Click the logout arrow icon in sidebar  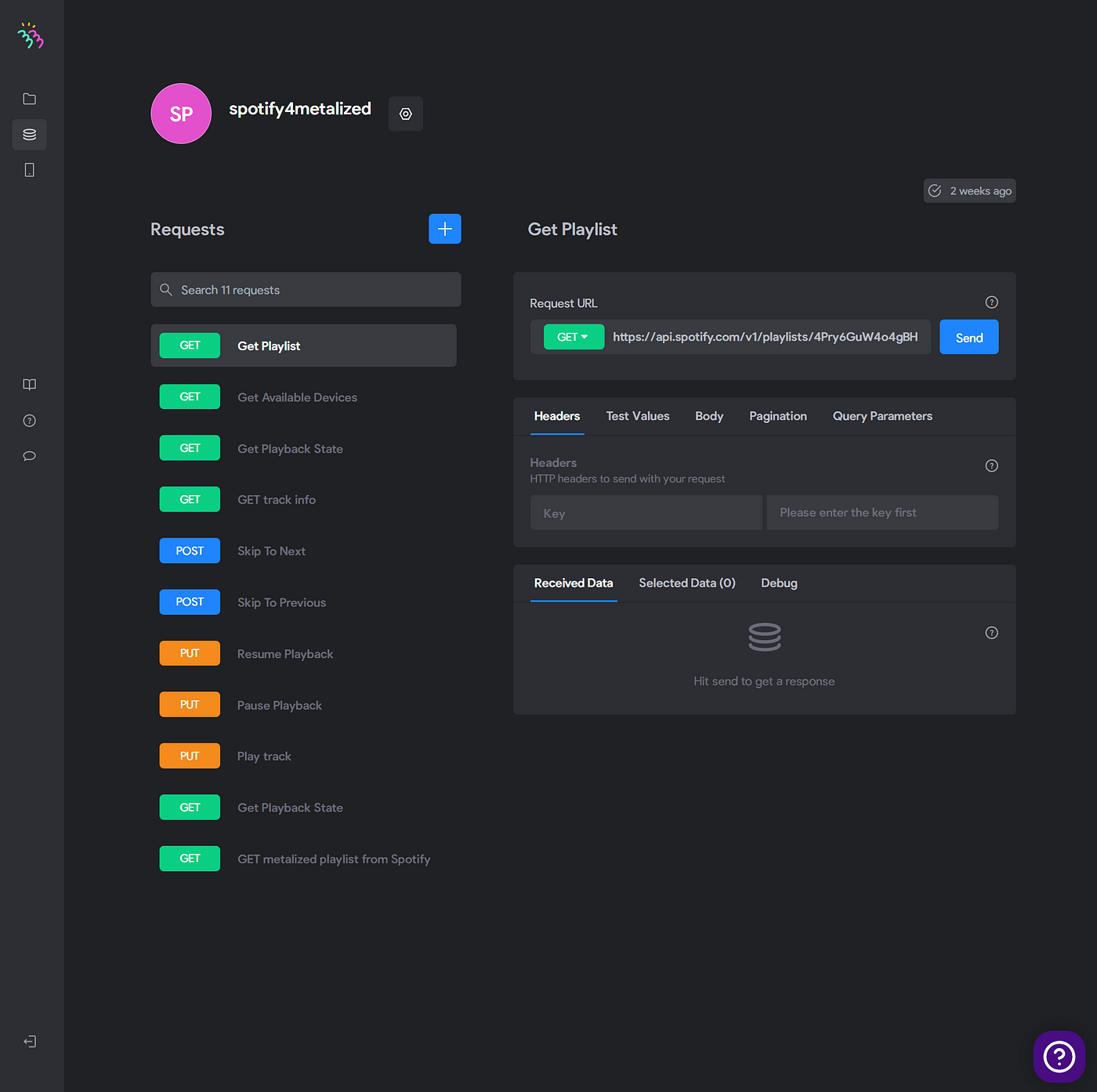[x=30, y=1041]
